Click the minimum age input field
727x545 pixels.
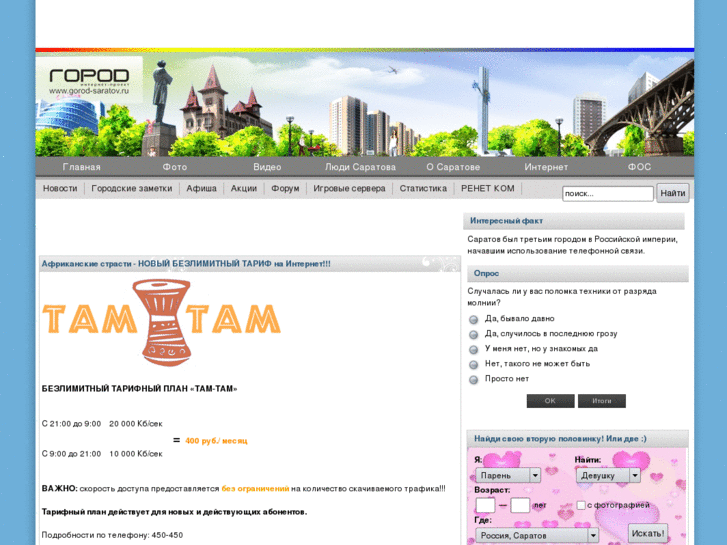point(485,505)
